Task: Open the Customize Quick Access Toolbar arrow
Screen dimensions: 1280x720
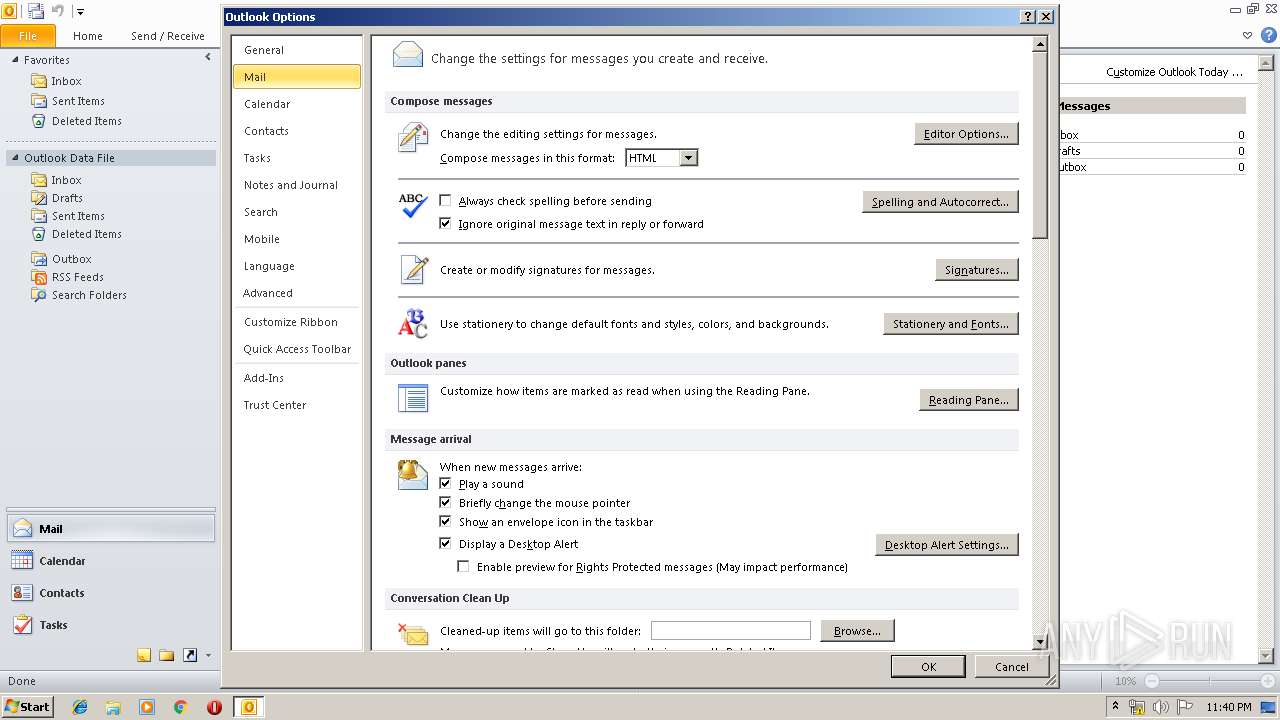Action: click(x=80, y=12)
